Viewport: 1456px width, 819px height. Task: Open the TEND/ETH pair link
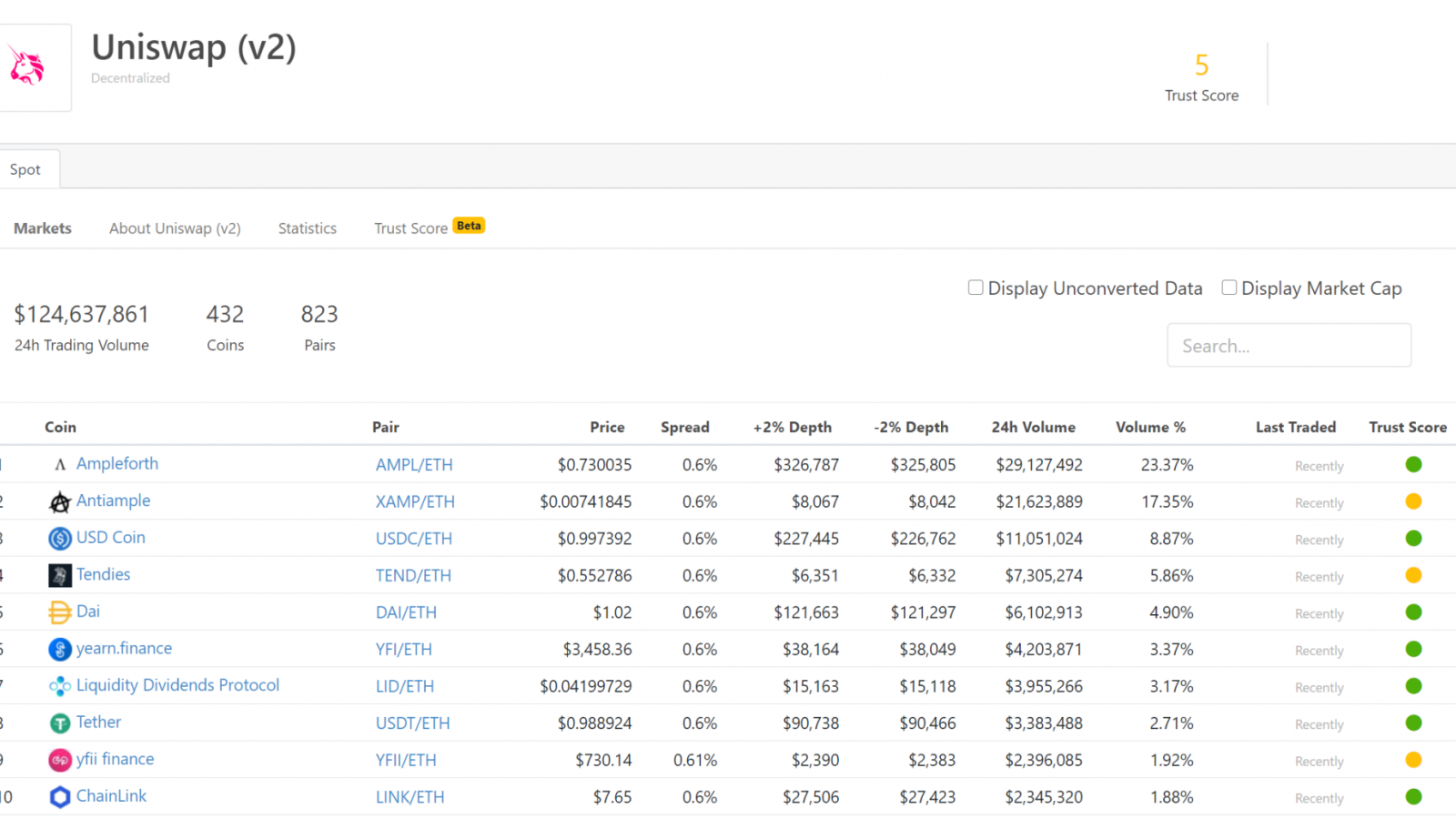(x=413, y=575)
